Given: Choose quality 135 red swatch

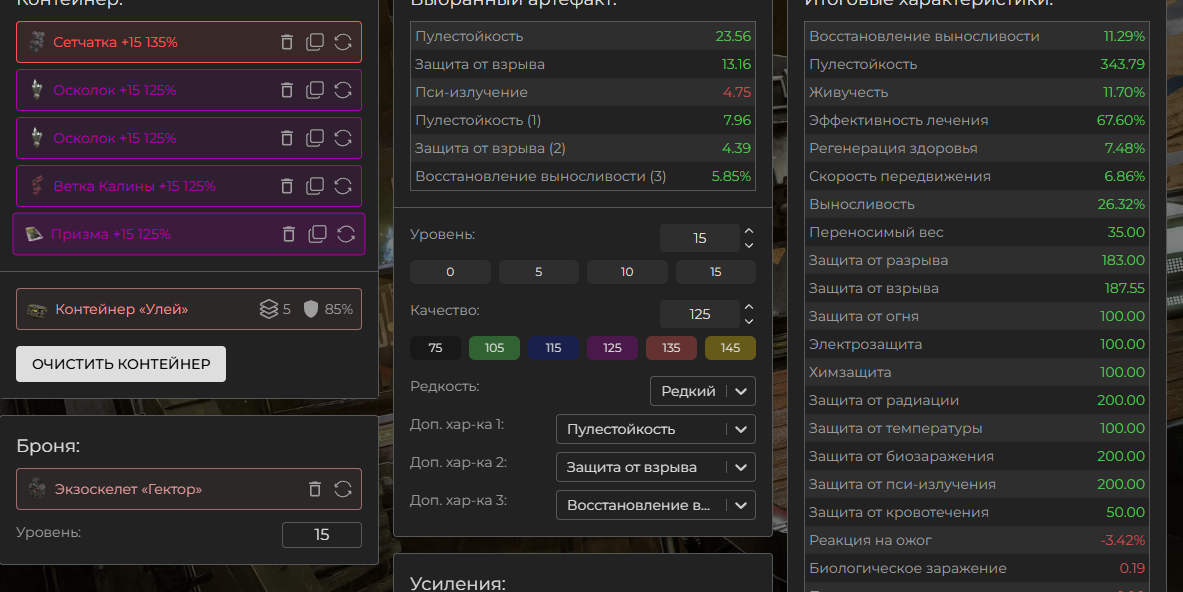Looking at the screenshot, I should coord(671,348).
